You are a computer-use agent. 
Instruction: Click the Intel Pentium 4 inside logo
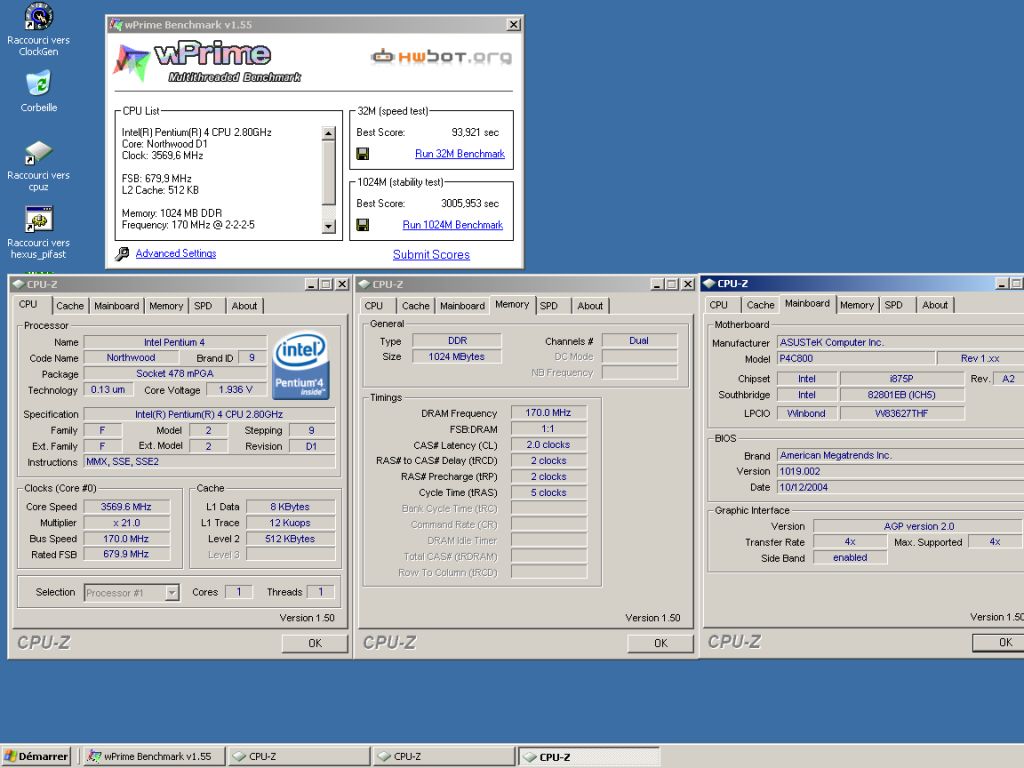pyautogui.click(x=300, y=365)
